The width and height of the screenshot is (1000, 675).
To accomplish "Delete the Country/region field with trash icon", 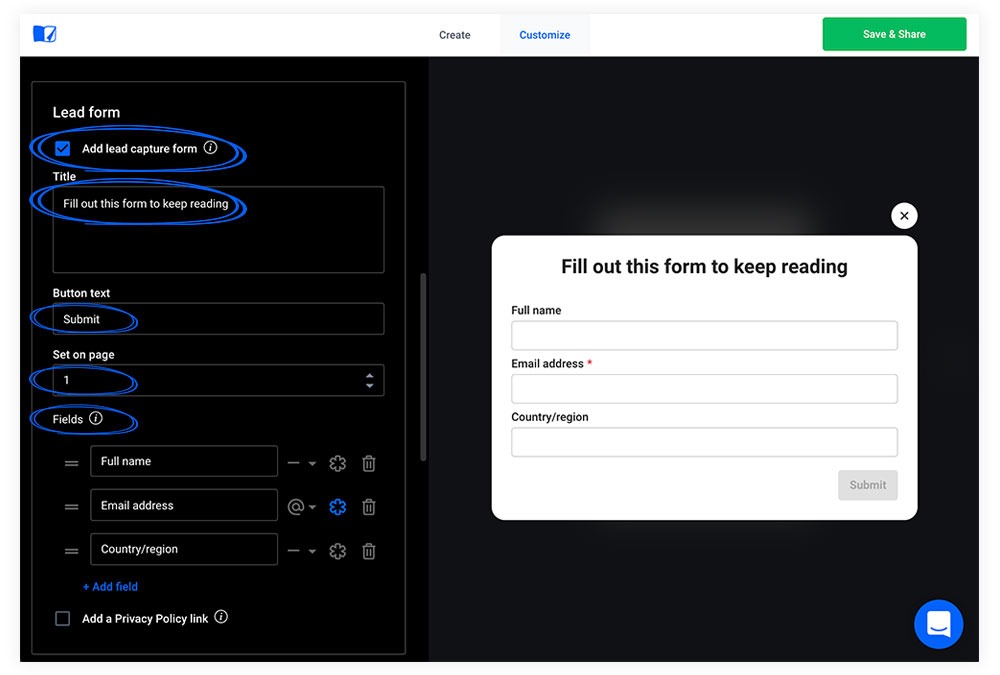I will (369, 551).
